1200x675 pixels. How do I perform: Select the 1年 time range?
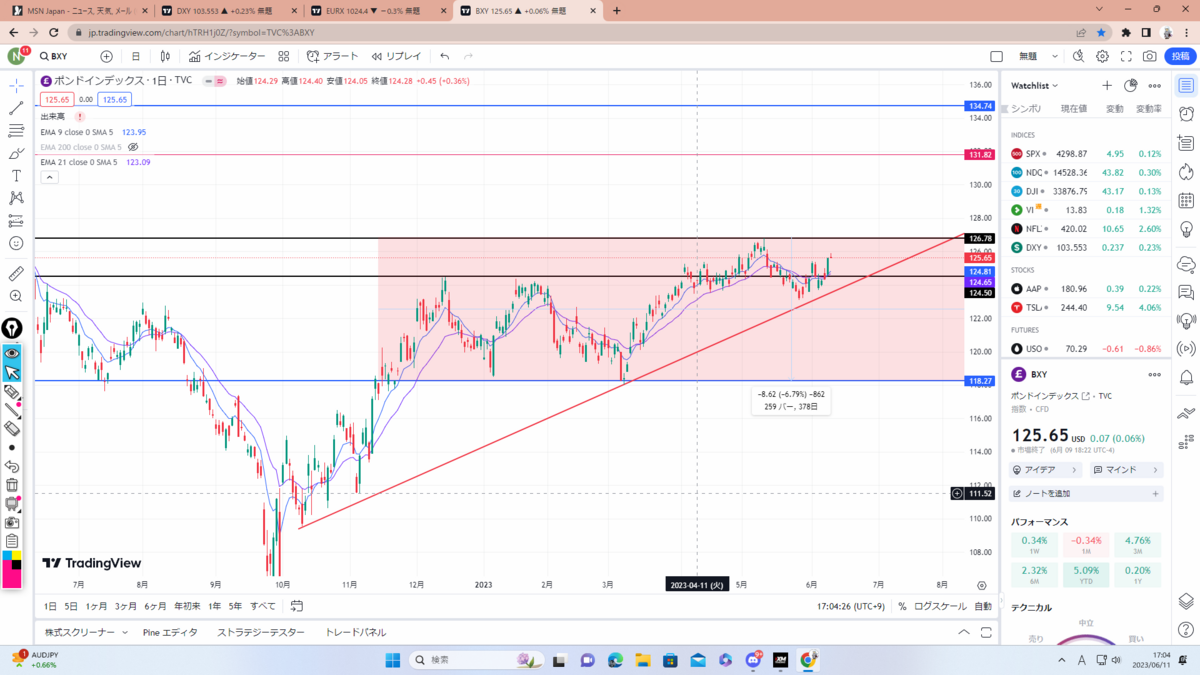(214, 606)
